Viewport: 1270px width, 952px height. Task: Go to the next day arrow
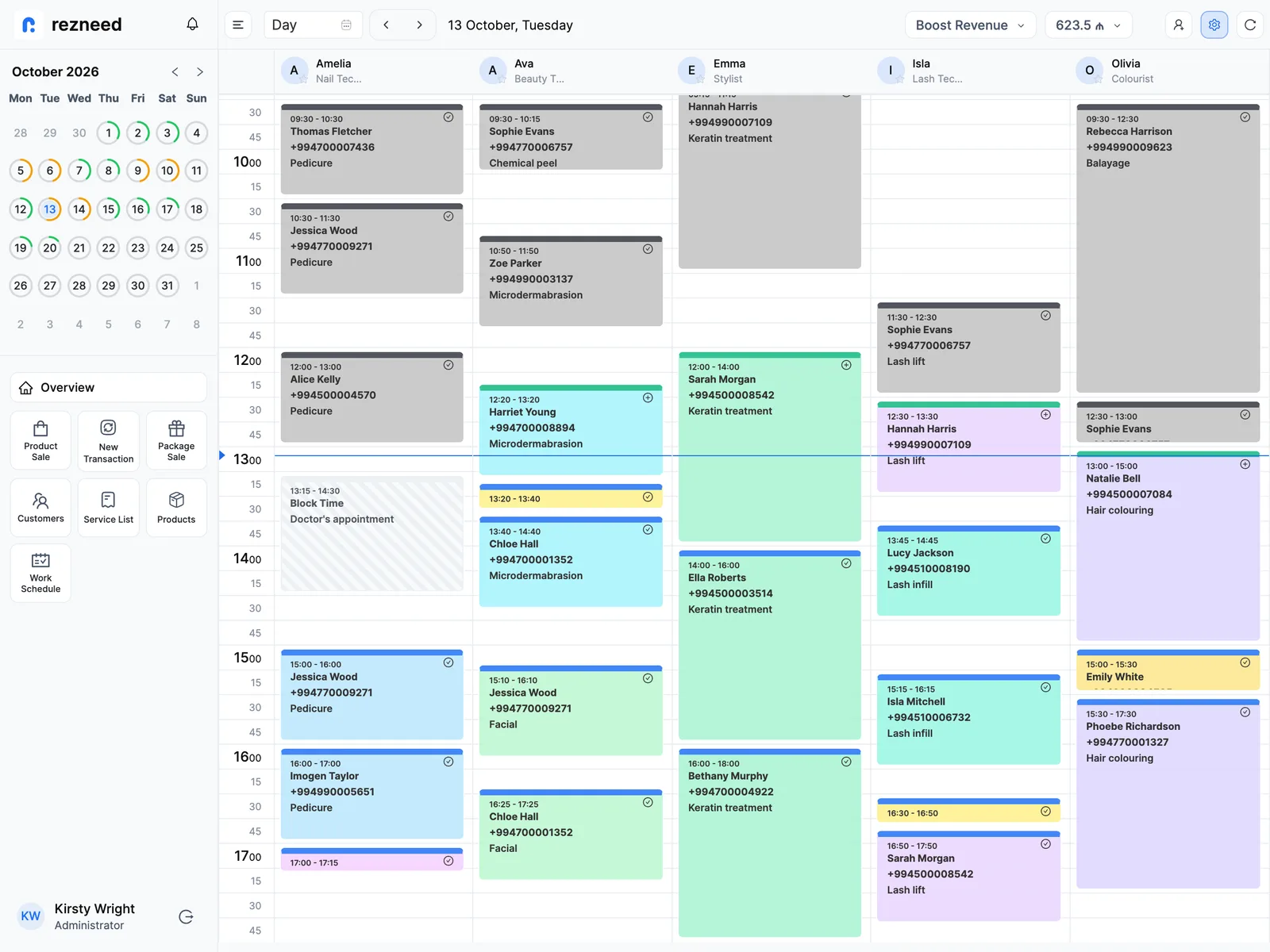pos(419,25)
